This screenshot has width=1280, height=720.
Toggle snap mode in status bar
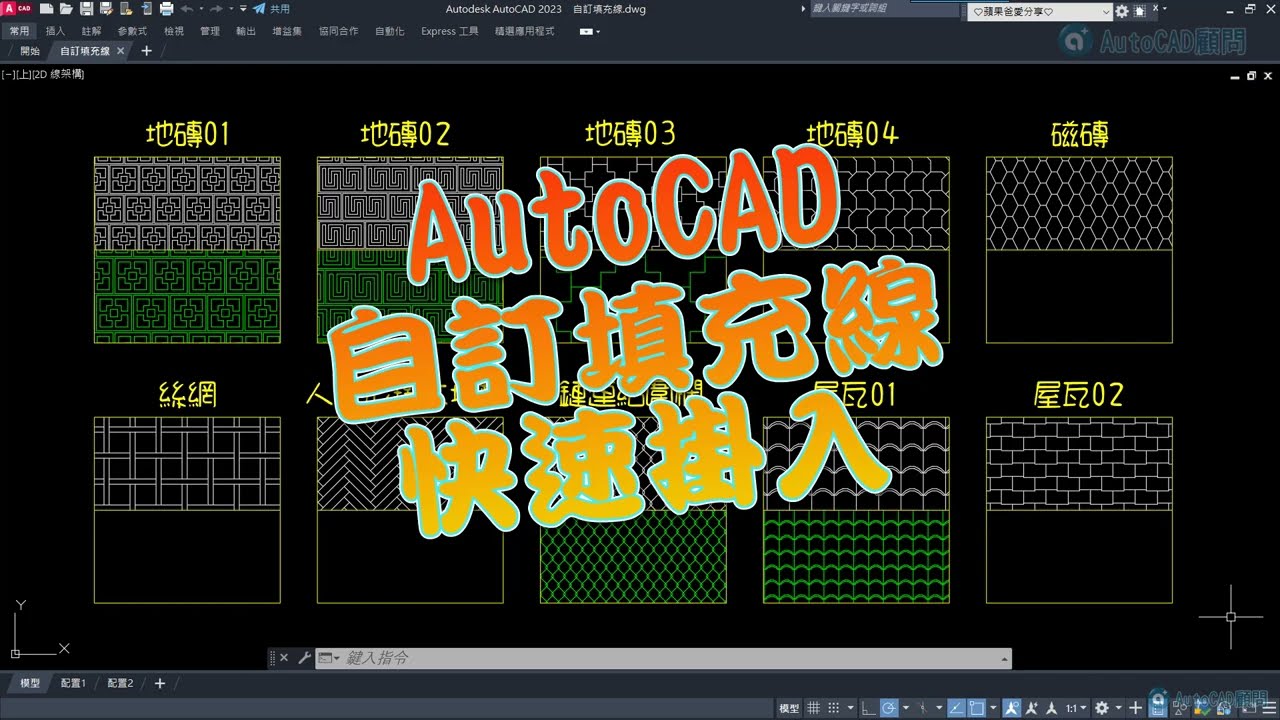[833, 708]
